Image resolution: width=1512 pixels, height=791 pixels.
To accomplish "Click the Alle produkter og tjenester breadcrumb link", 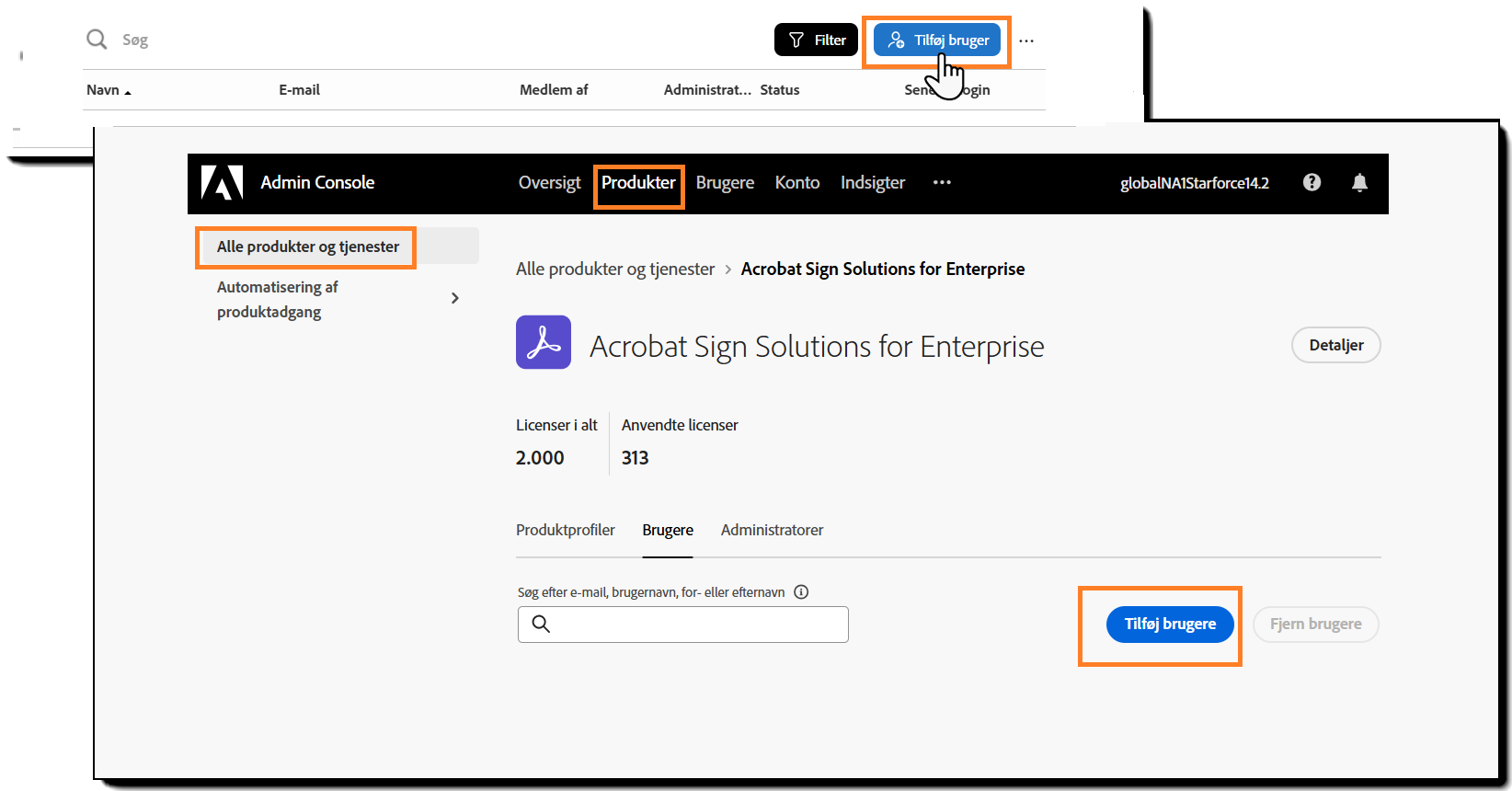I will click(615, 269).
